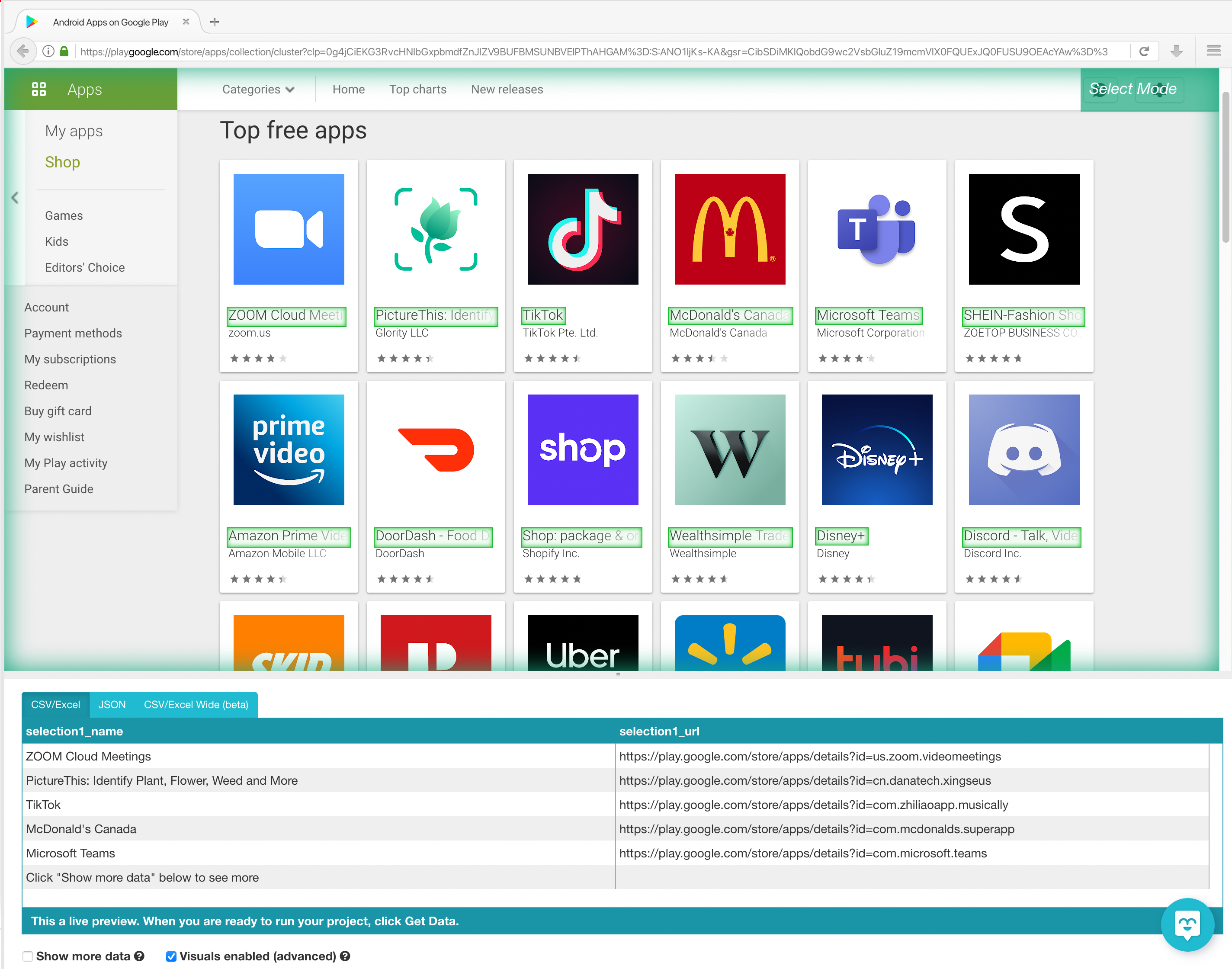Click the Glority LLC developer name
This screenshot has height=969, width=1232.
[401, 333]
